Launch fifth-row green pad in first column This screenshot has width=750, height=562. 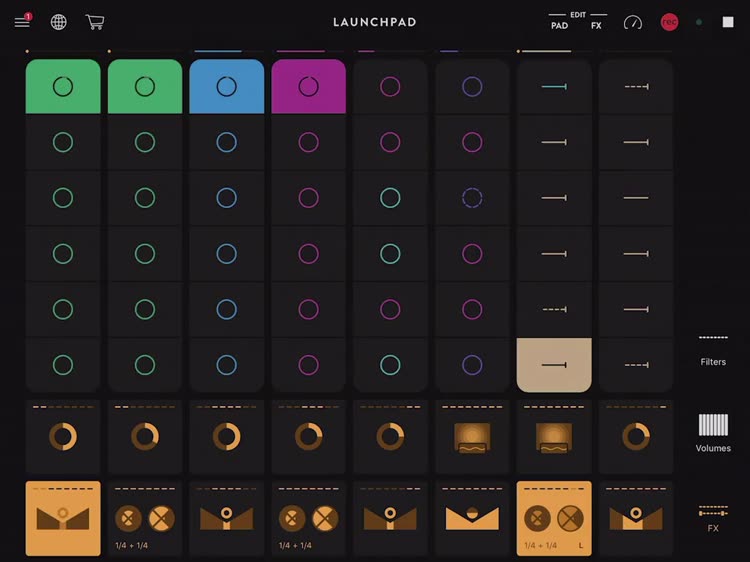tap(63, 309)
